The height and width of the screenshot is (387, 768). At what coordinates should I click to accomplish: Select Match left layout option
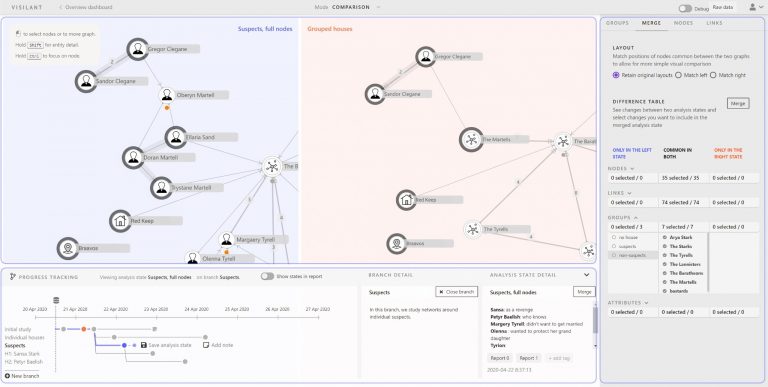pyautogui.click(x=678, y=75)
